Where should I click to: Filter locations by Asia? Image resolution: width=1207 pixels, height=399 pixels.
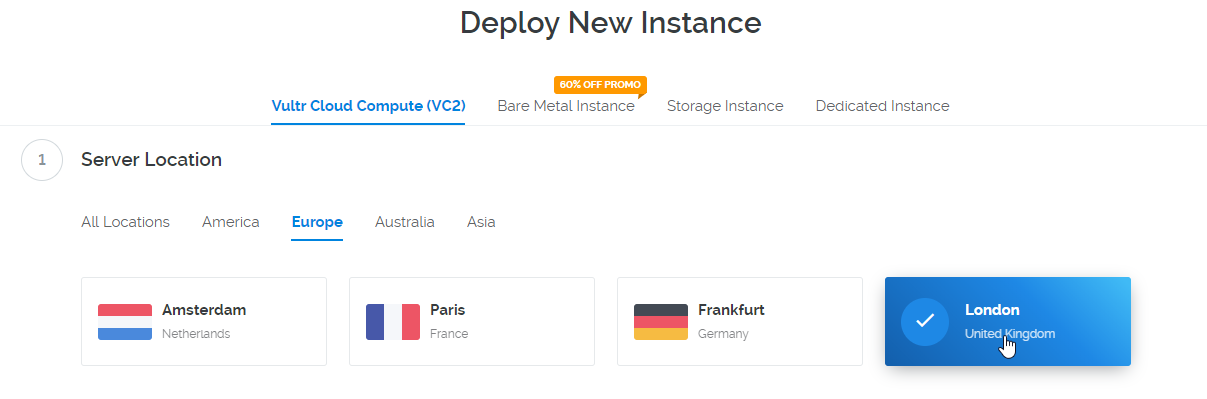click(481, 222)
